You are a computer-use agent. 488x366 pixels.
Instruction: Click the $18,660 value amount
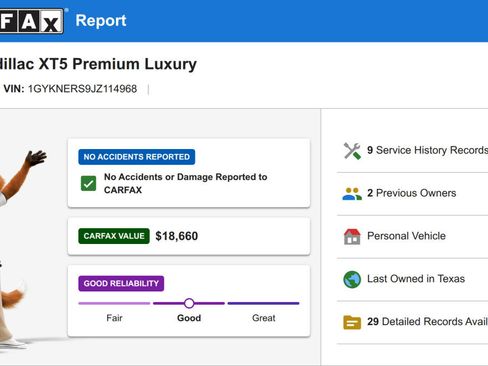(x=177, y=236)
